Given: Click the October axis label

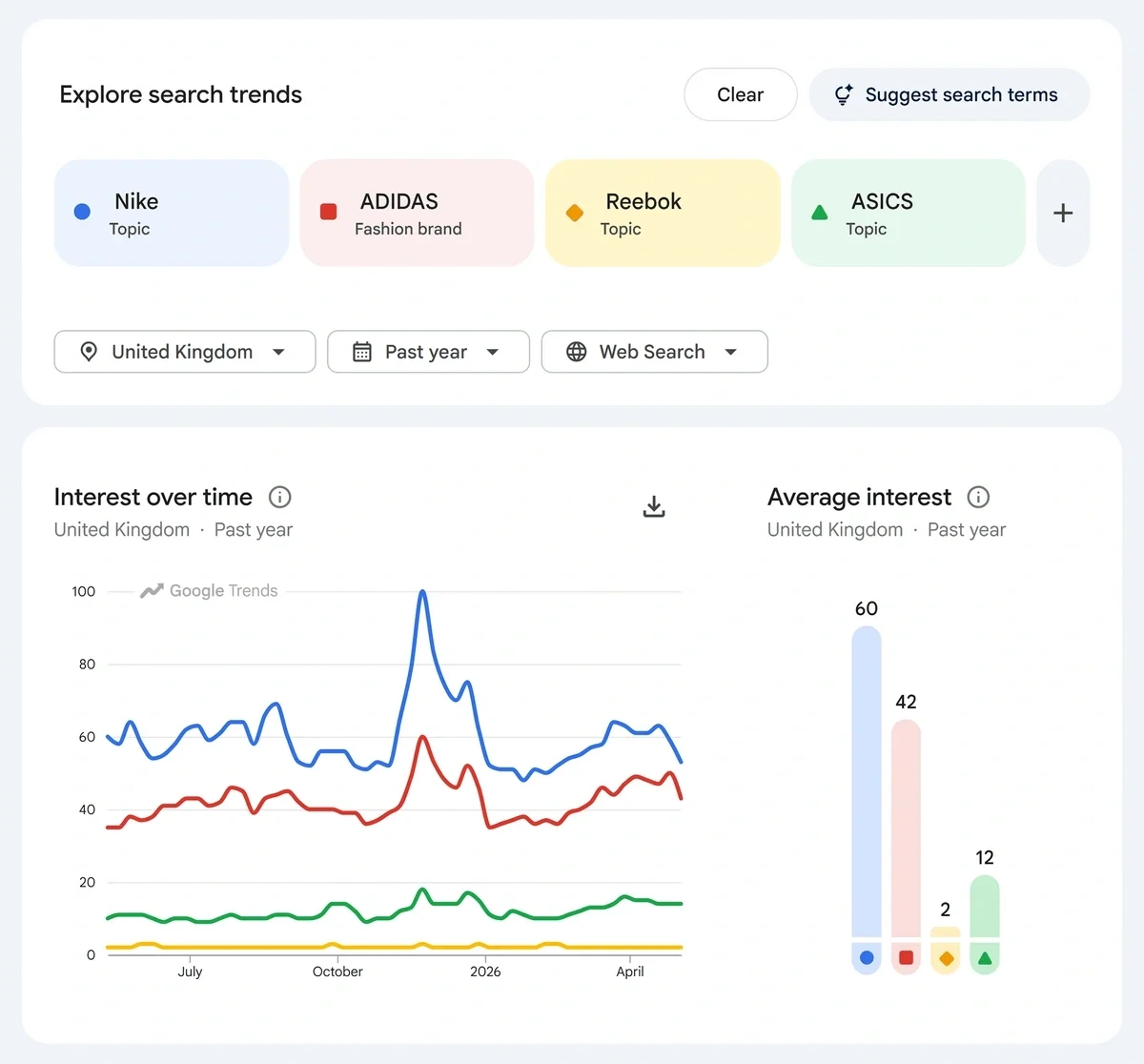Looking at the screenshot, I should tap(337, 972).
